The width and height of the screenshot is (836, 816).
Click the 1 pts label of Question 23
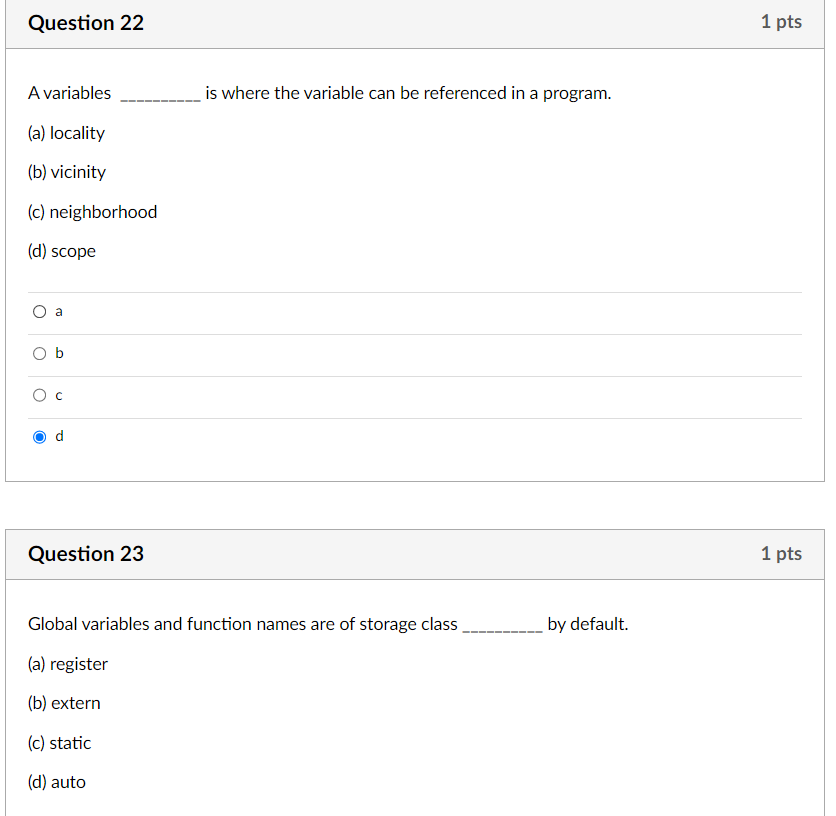[781, 553]
